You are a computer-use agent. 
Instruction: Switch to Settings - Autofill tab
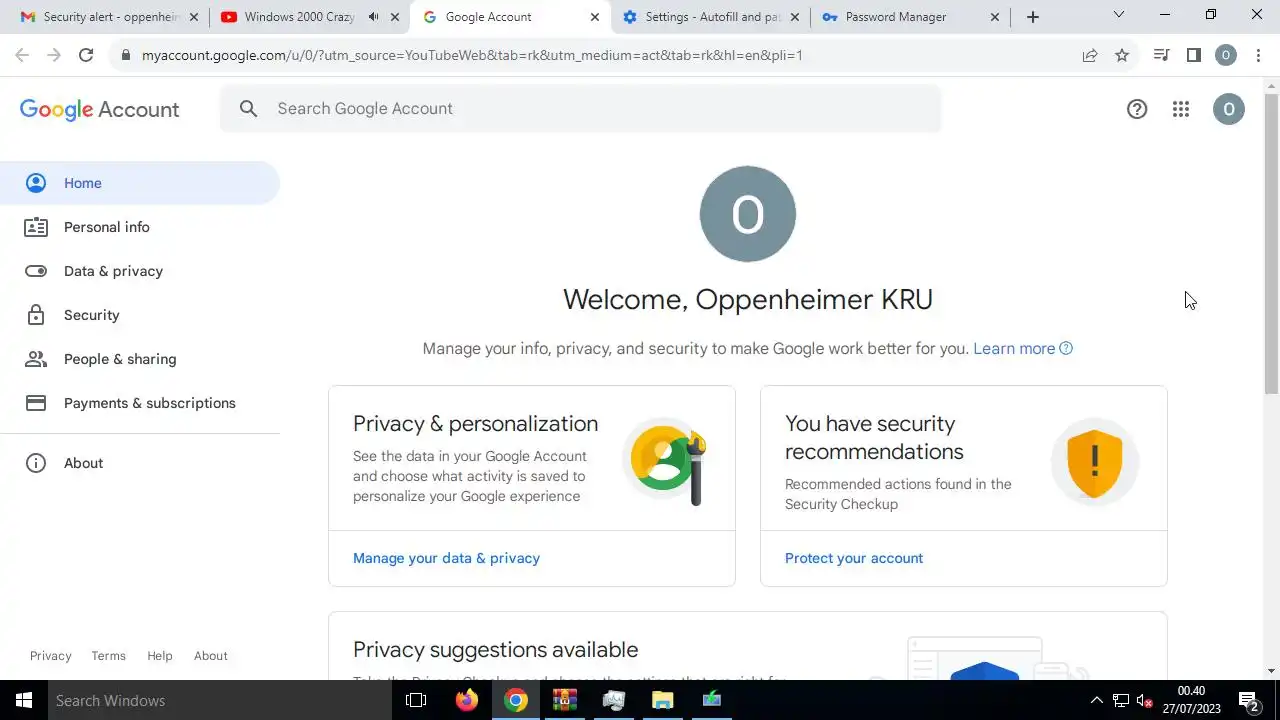click(711, 17)
